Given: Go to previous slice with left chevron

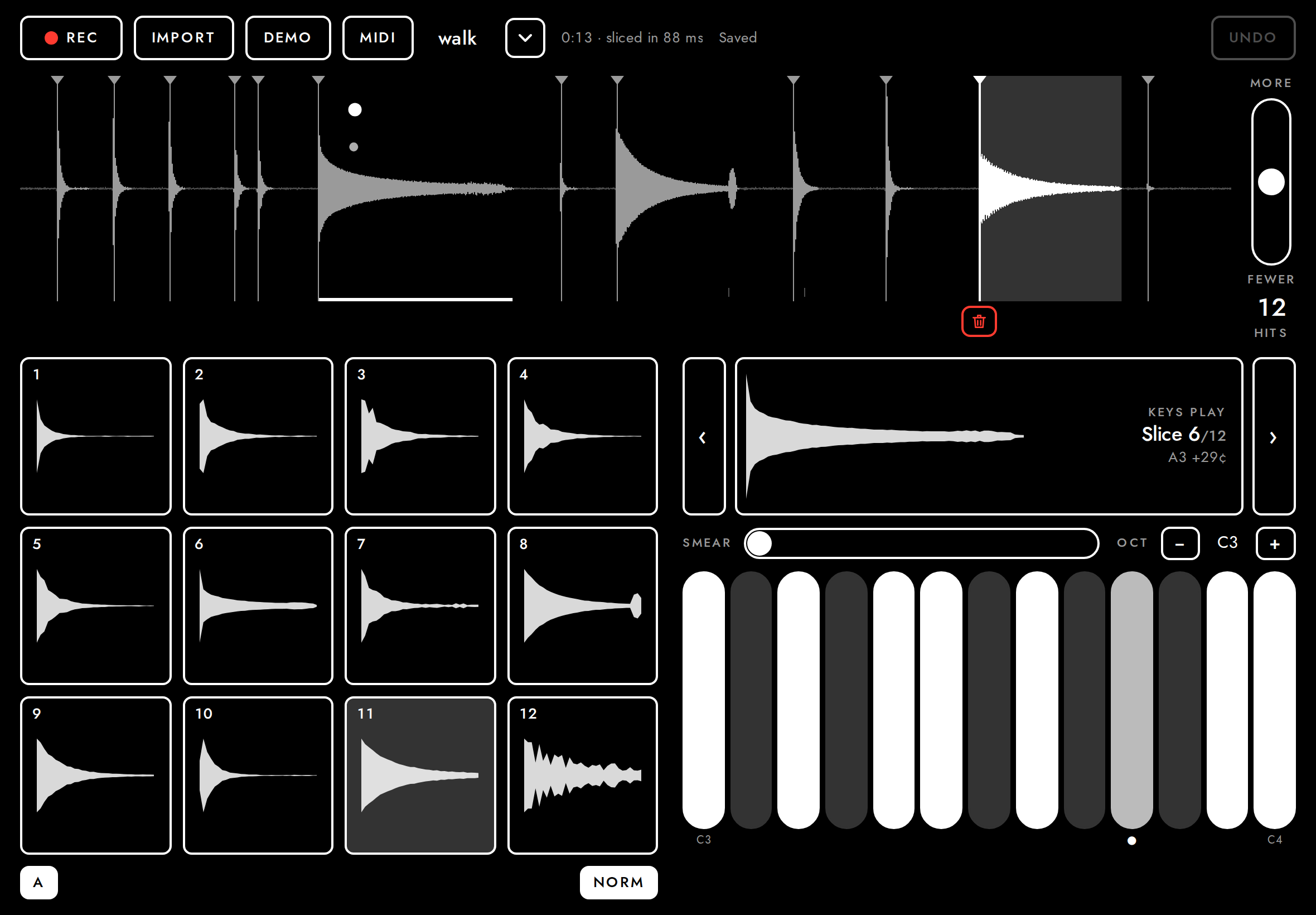Looking at the screenshot, I should (x=704, y=436).
